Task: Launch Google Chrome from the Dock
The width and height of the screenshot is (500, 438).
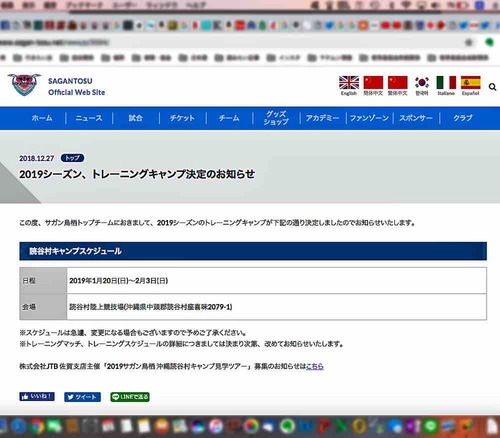Action: 36,426
